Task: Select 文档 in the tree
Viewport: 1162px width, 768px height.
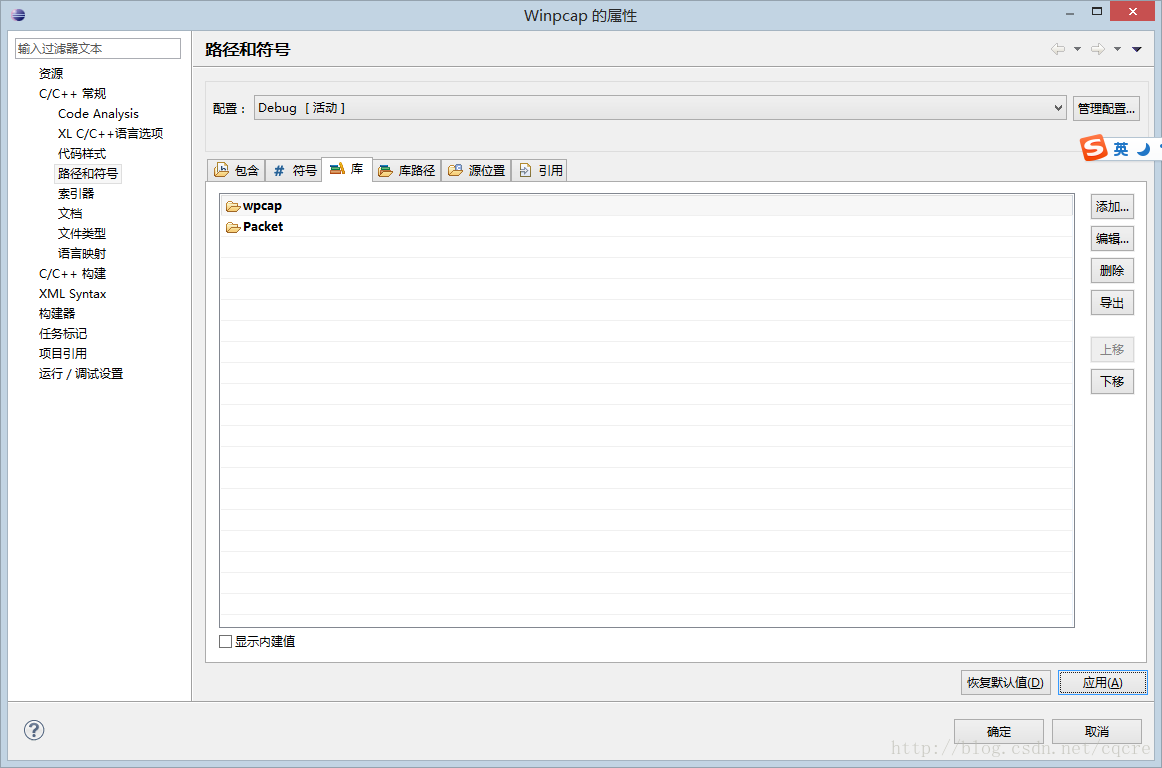Action: tap(70, 213)
